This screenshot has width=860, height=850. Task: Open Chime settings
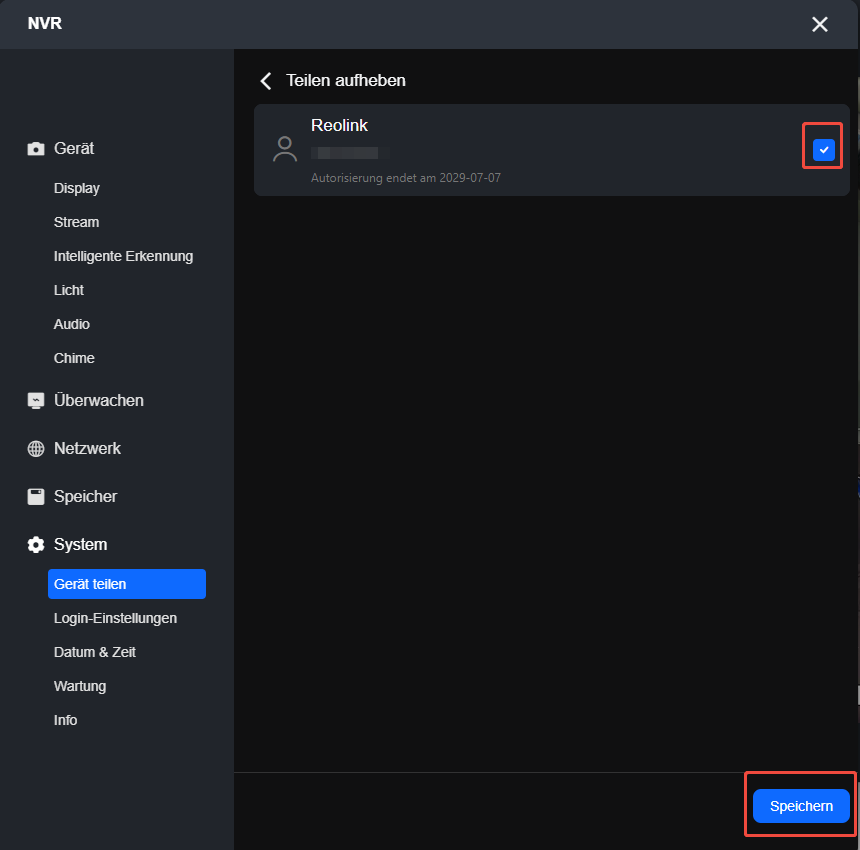coord(74,358)
